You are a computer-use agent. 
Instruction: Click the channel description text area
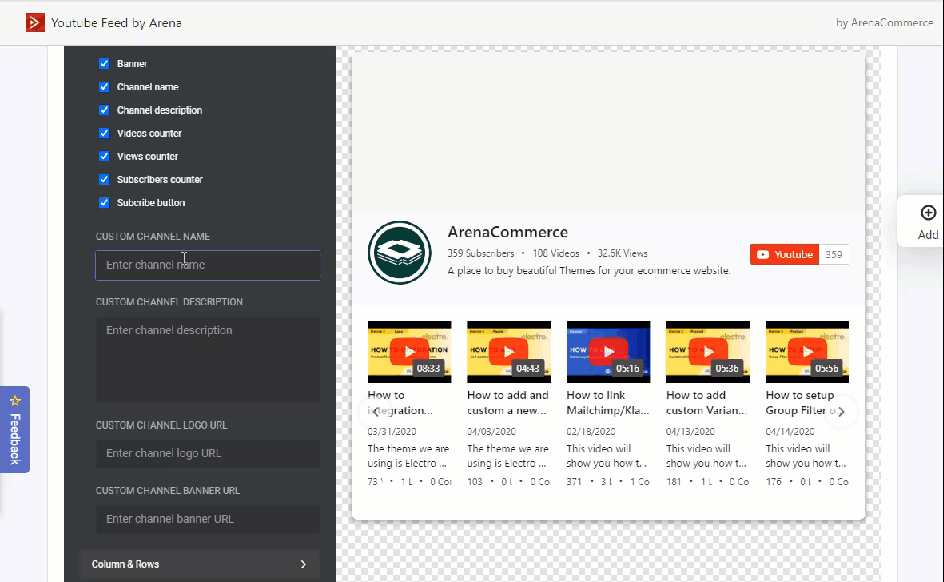pyautogui.click(x=208, y=359)
